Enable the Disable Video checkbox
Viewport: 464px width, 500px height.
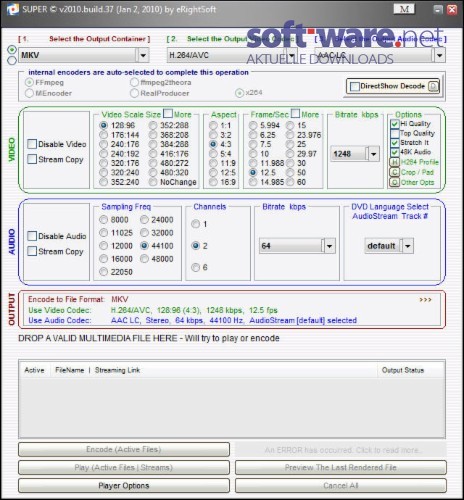click(32, 144)
